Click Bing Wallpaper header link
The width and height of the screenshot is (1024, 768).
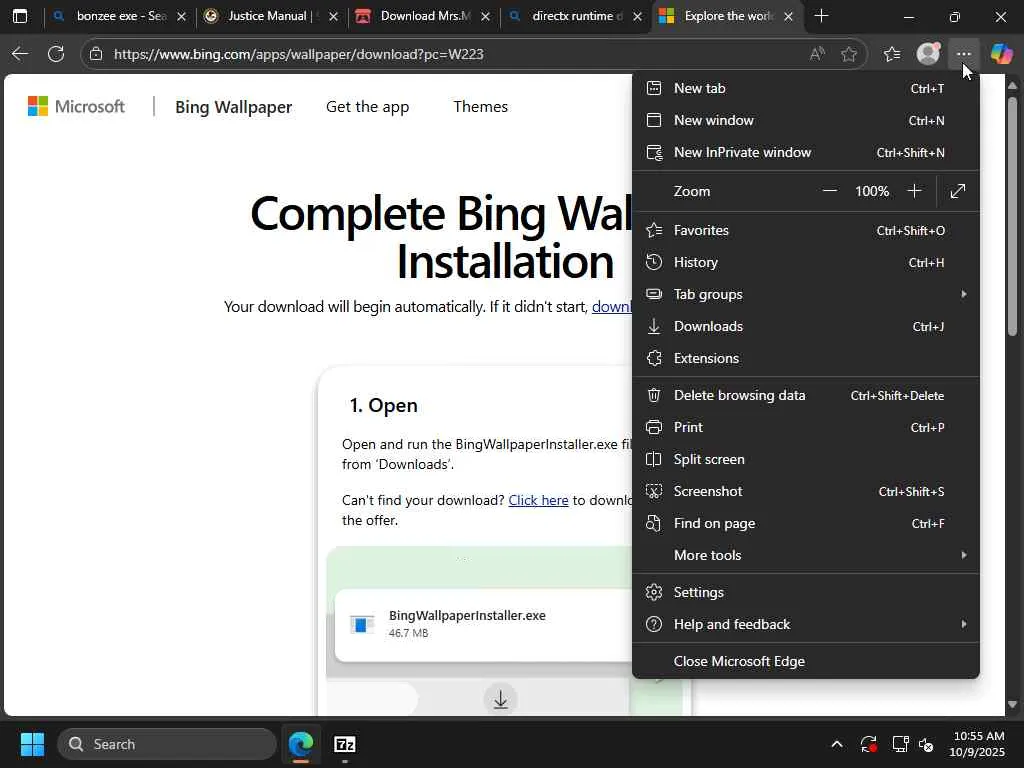234,107
